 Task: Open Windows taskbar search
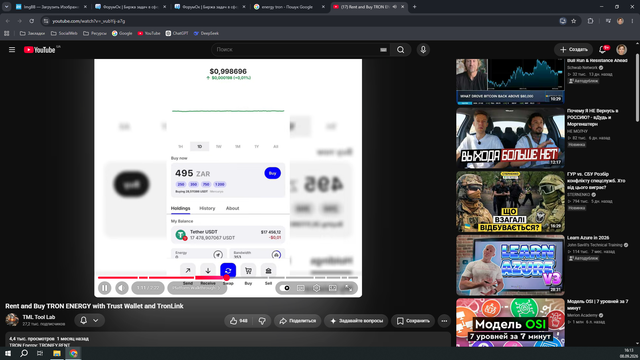24,353
